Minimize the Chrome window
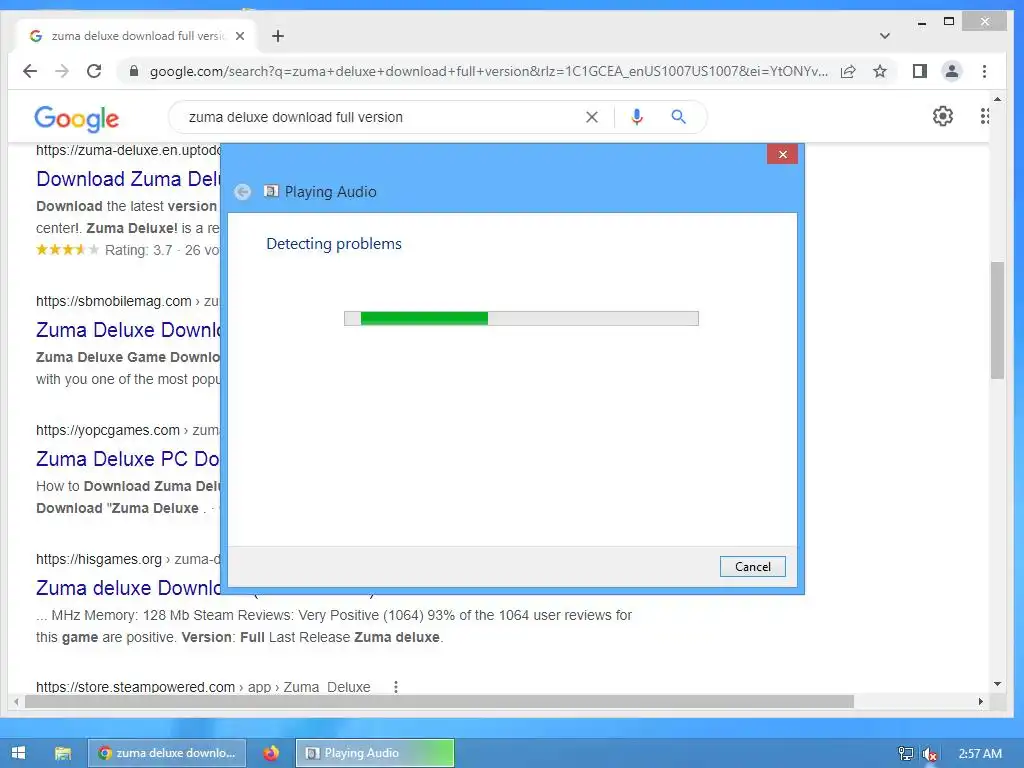The height and width of the screenshot is (768, 1024). (x=921, y=22)
